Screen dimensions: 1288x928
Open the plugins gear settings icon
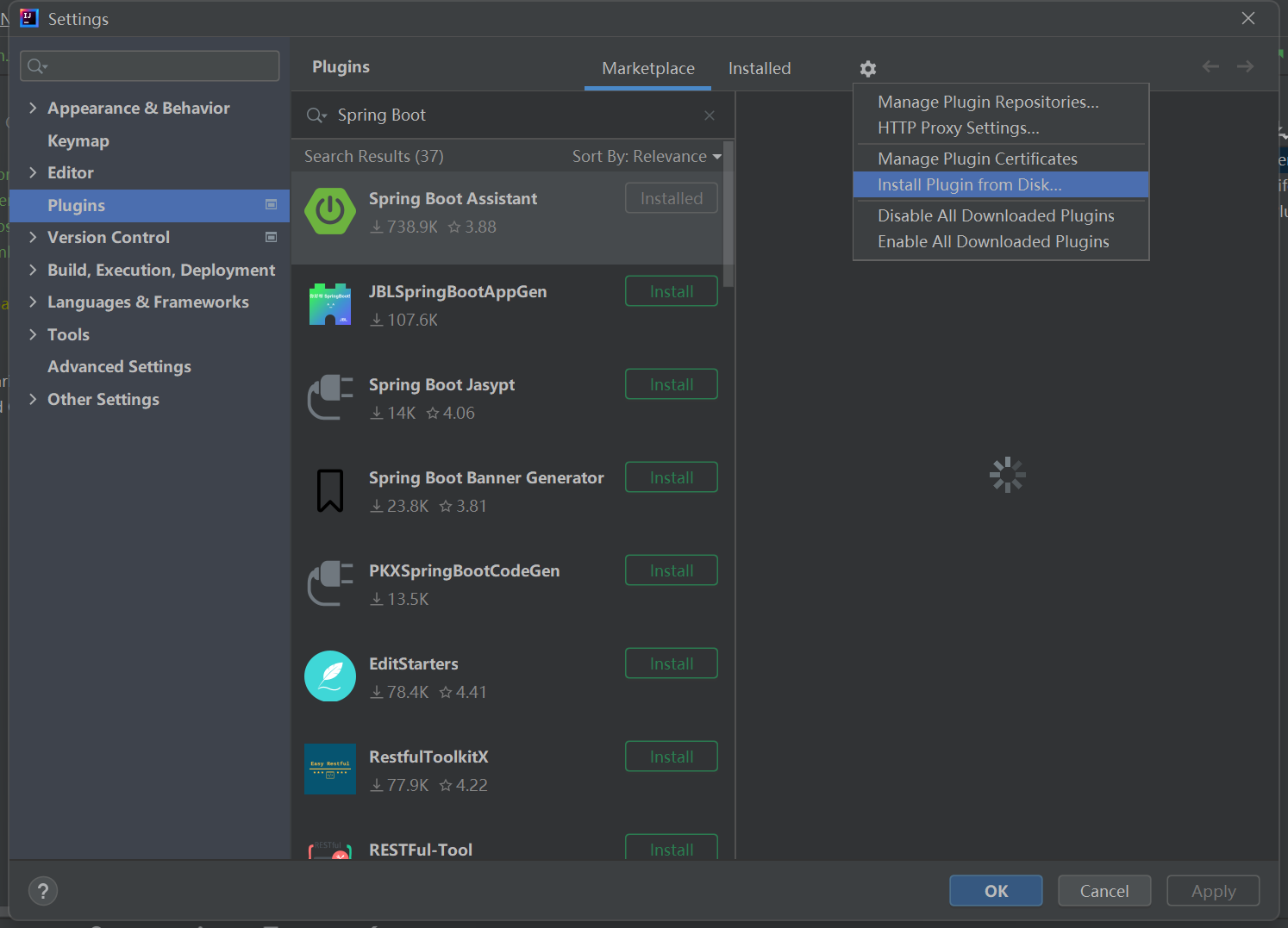click(868, 68)
